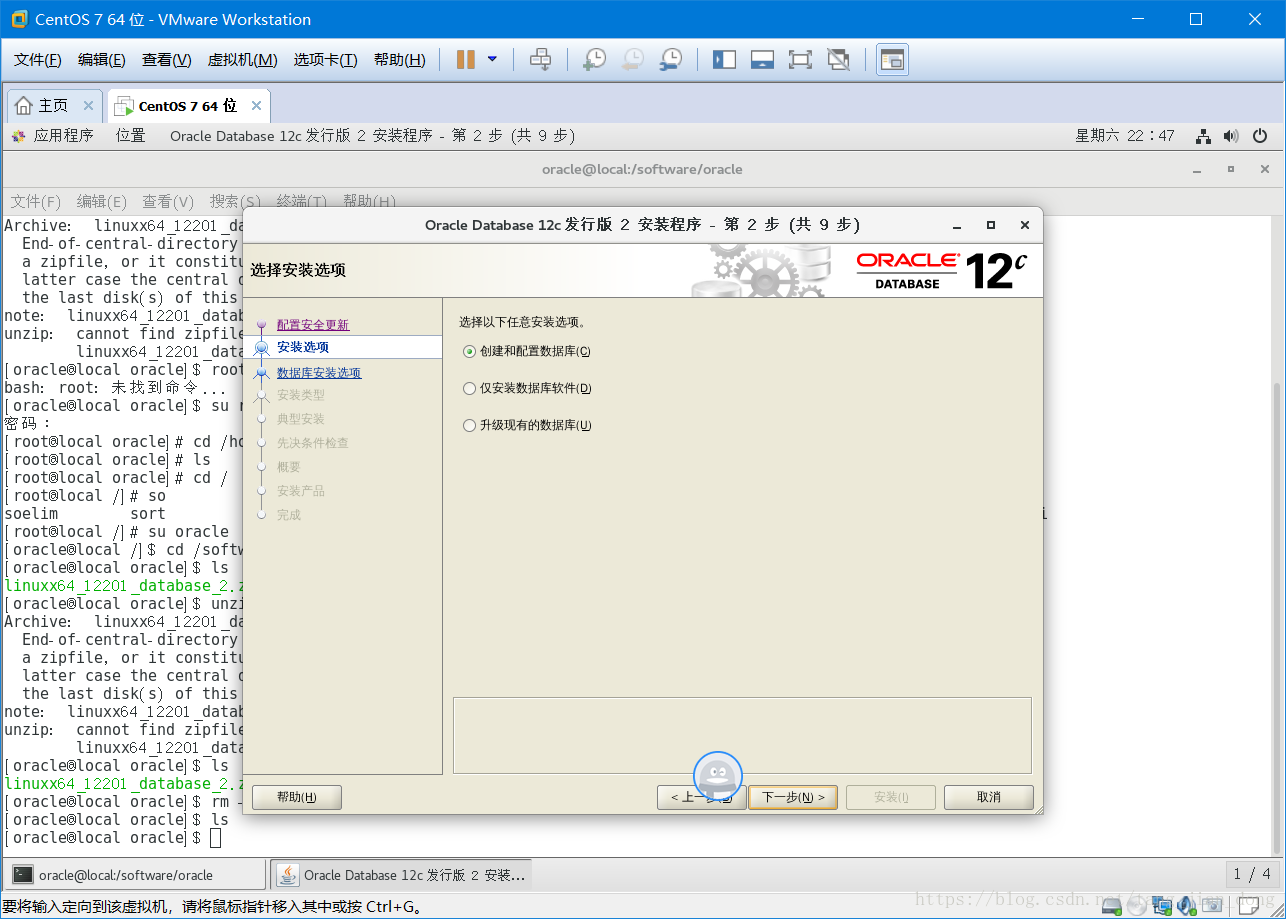Open VMware 虚拟机(M) menu
Viewport: 1286px width, 919px height.
point(242,60)
